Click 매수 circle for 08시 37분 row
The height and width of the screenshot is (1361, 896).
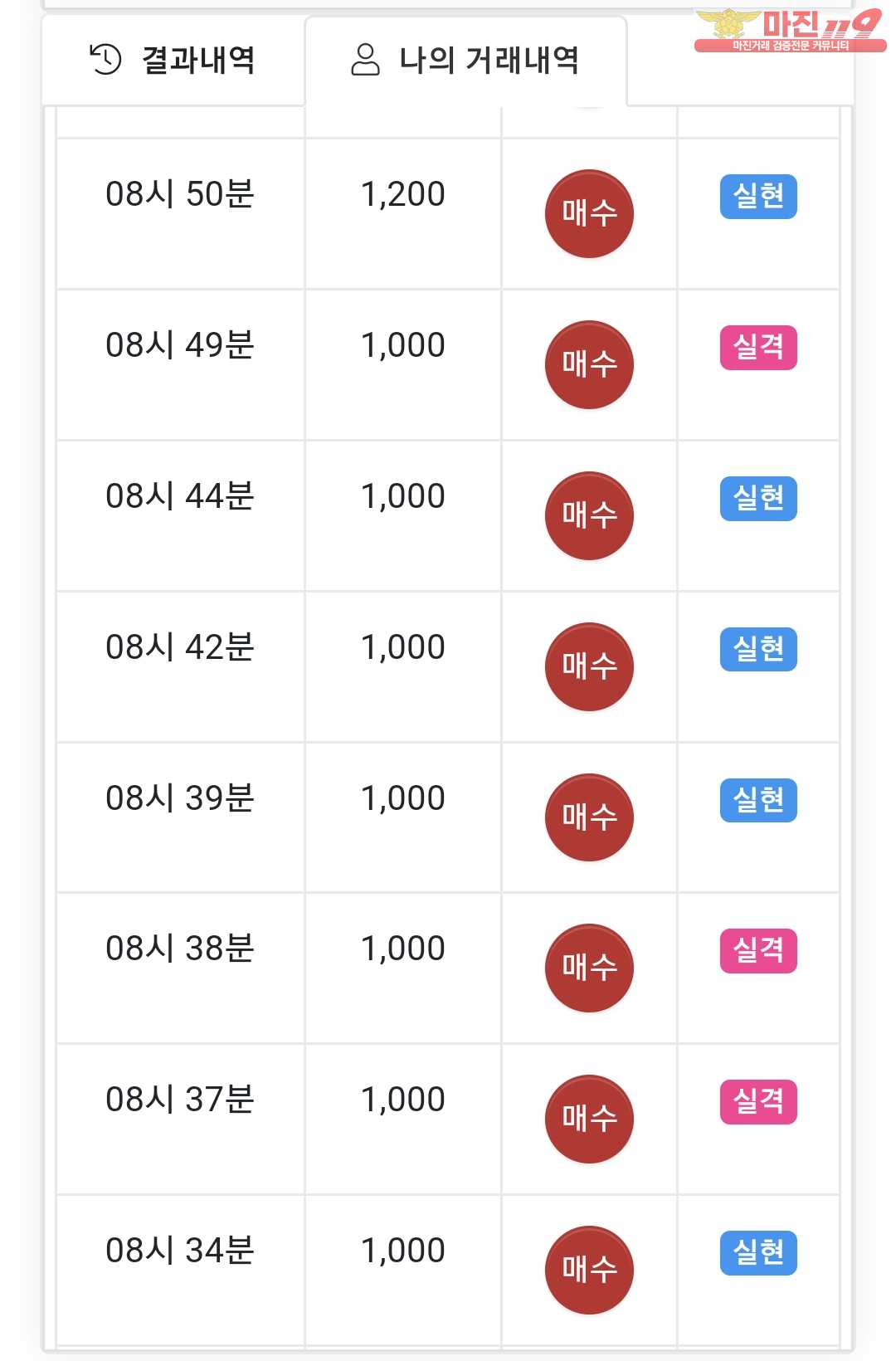[589, 1120]
